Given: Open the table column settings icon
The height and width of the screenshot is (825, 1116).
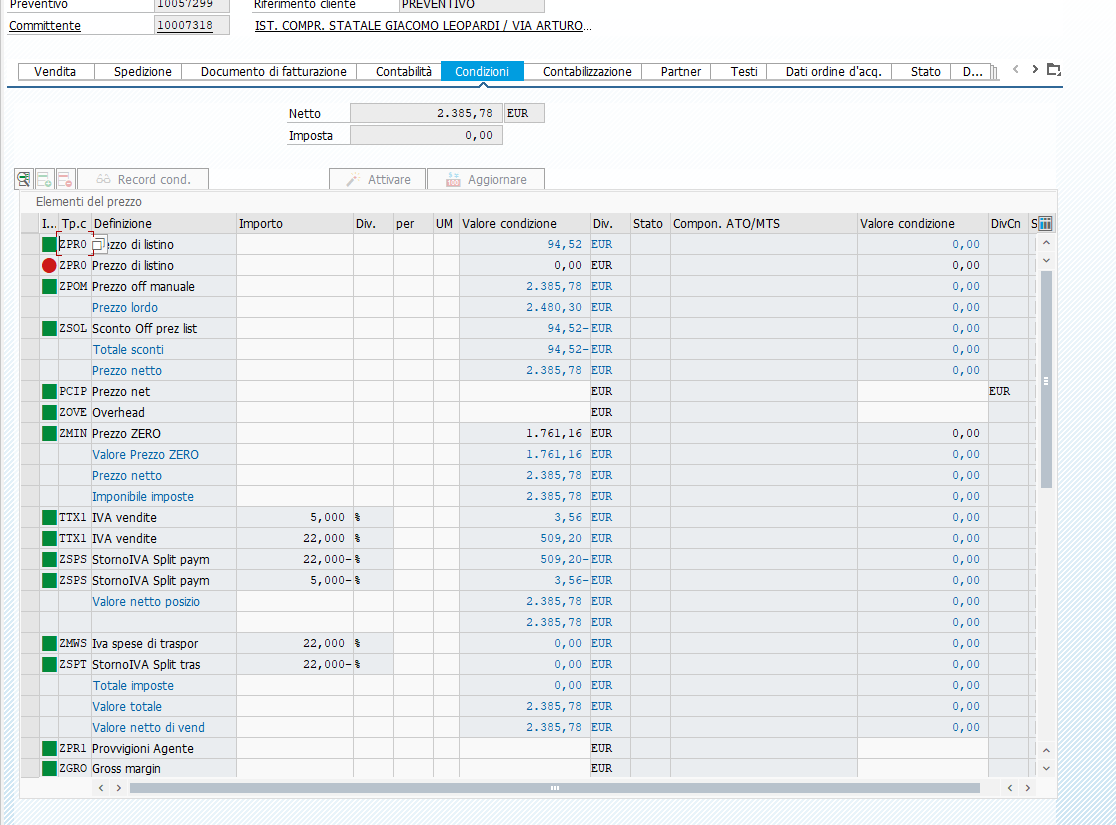Looking at the screenshot, I should click(1045, 223).
